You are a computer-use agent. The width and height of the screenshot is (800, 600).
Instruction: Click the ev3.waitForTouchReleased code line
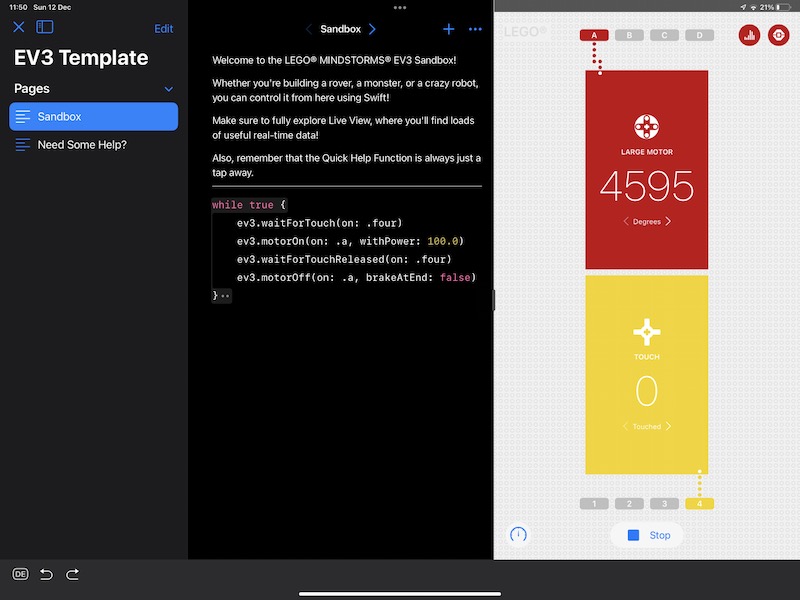coord(344,259)
